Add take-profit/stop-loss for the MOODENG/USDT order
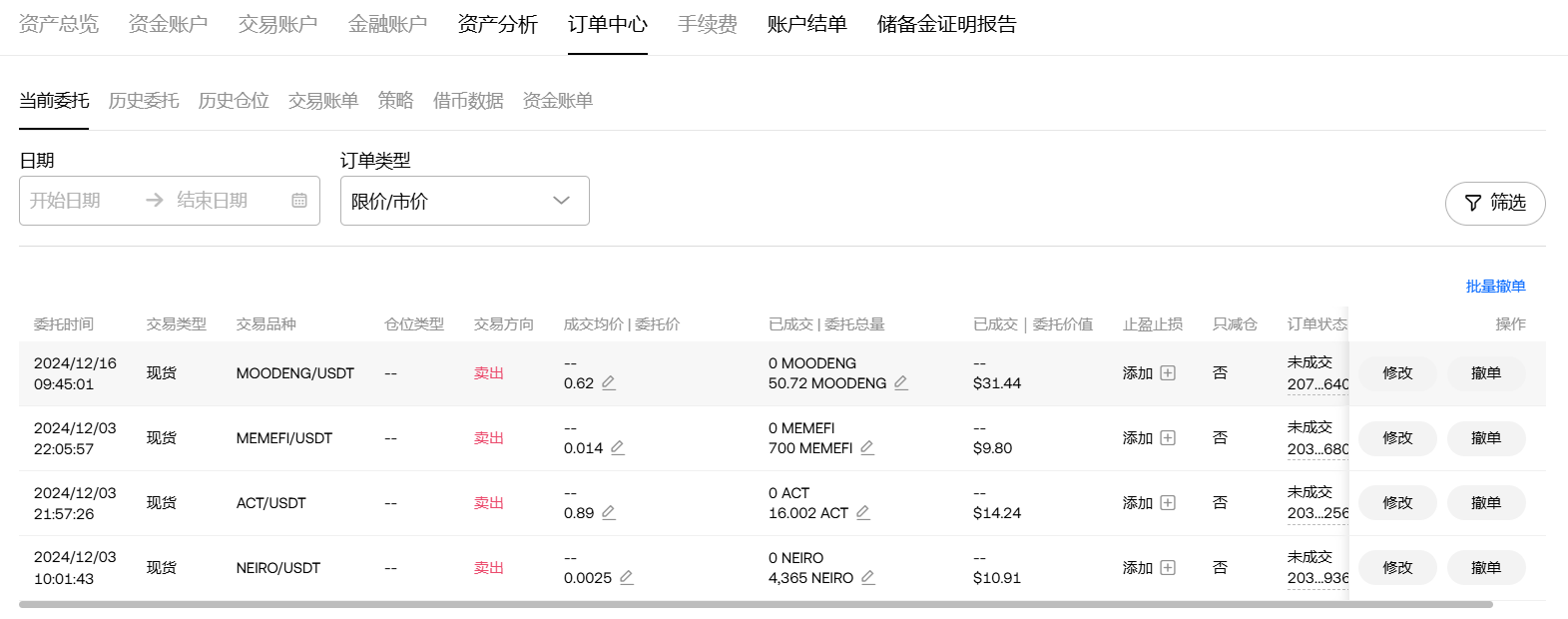1568x619 pixels. 1149,373
